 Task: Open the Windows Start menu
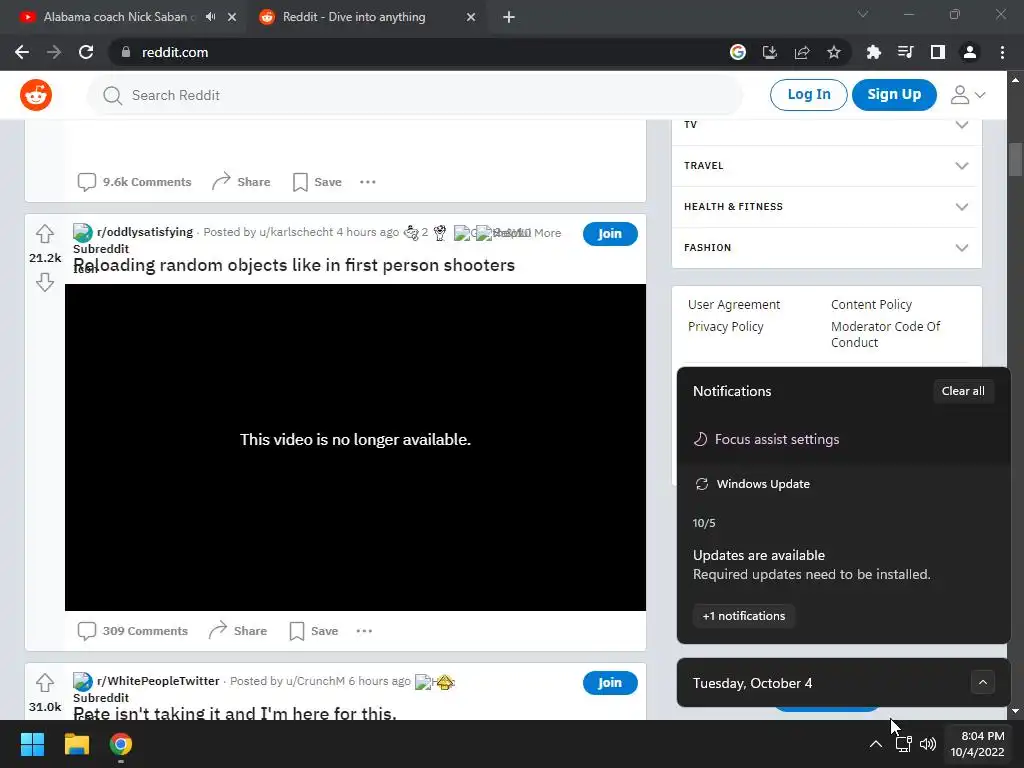point(32,744)
